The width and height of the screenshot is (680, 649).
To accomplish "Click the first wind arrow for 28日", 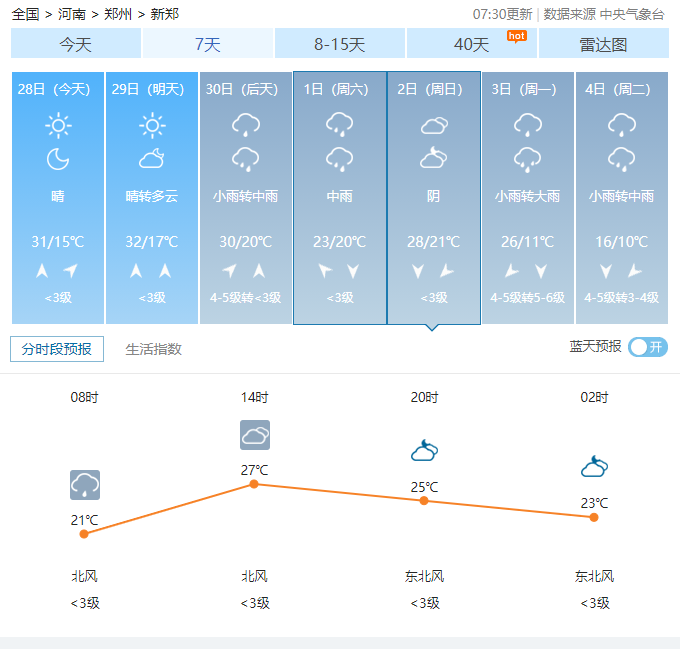I will click(42, 271).
